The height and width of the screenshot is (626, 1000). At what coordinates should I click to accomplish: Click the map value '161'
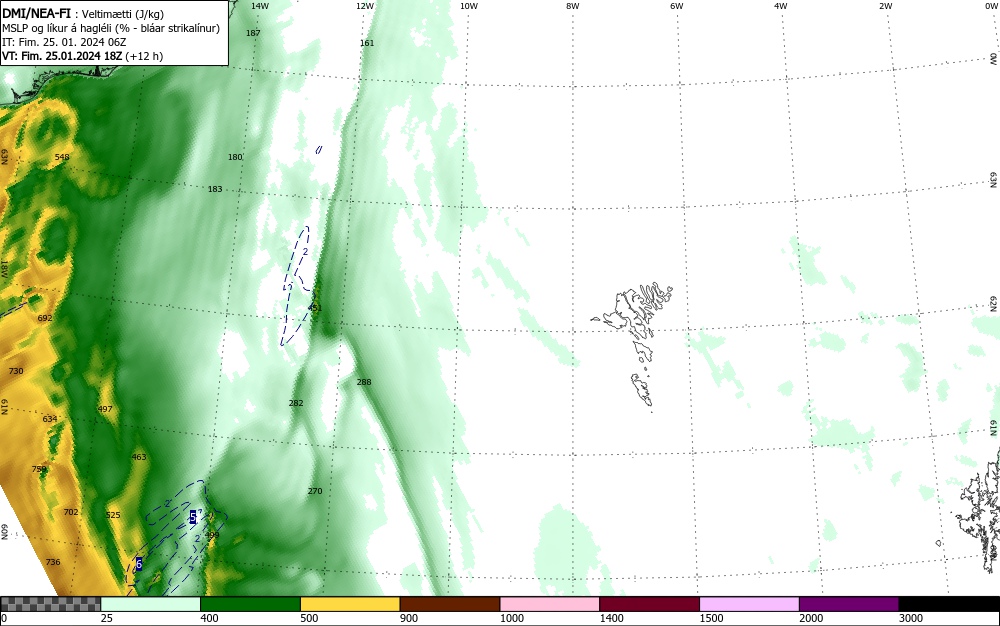367,43
